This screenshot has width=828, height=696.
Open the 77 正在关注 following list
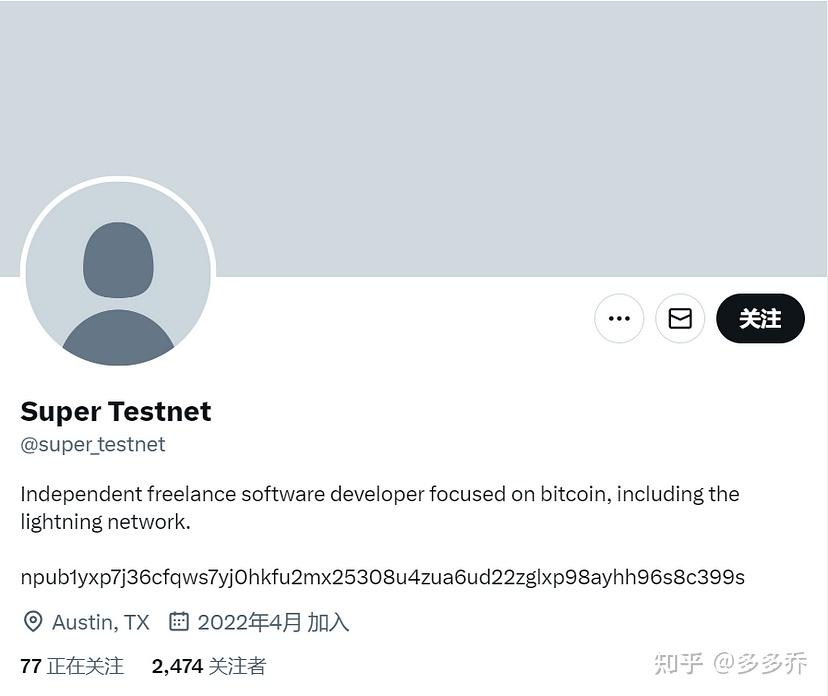[x=70, y=665]
